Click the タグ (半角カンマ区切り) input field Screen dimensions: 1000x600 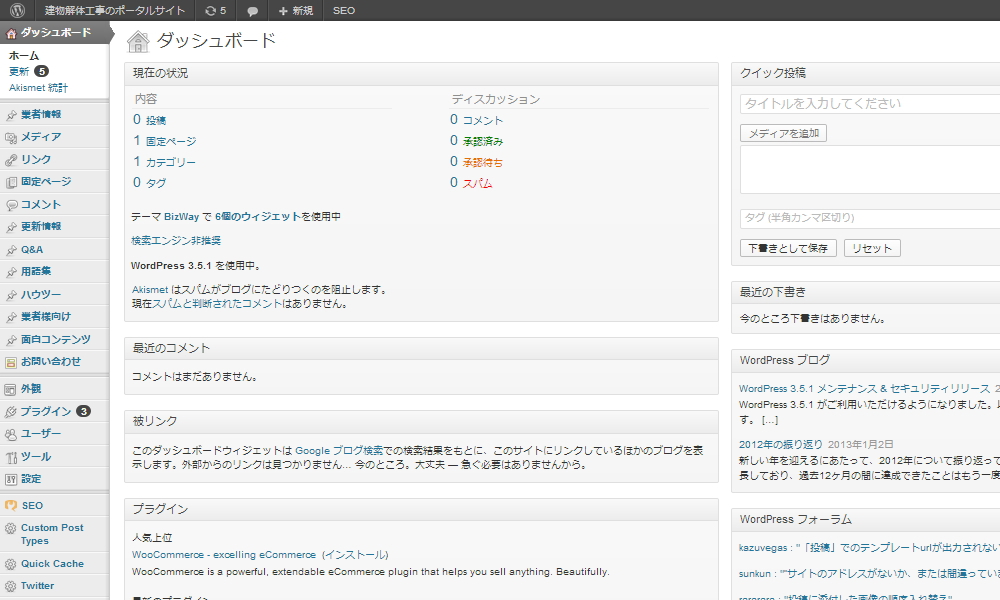click(870, 218)
